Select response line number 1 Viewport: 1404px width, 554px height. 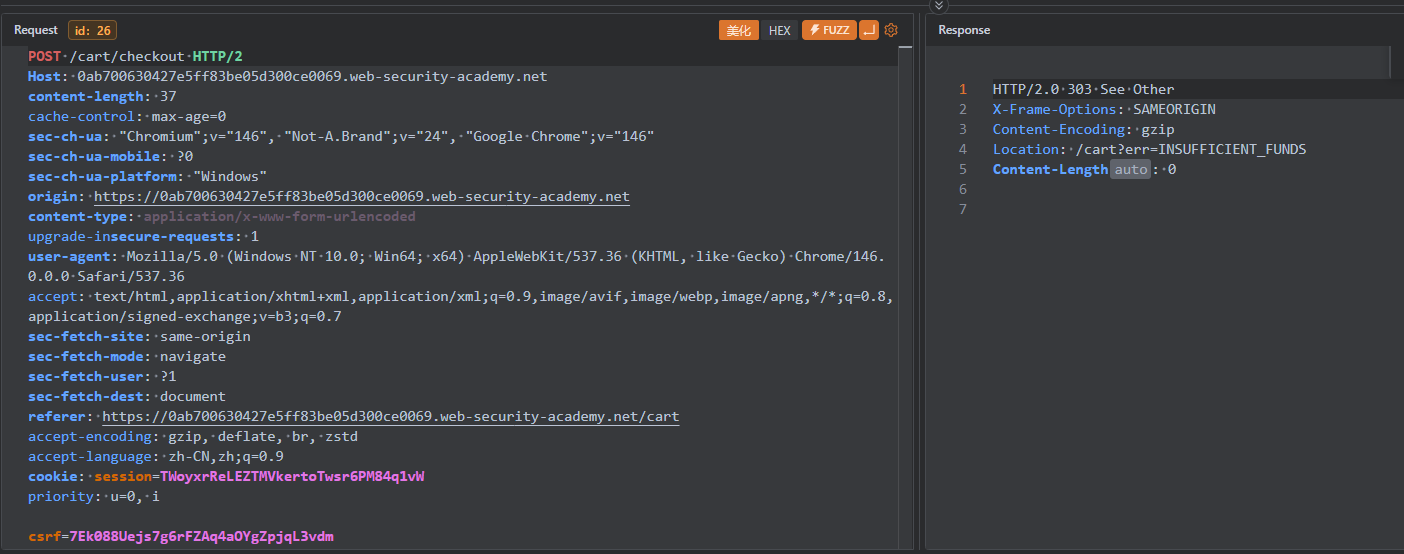point(963,90)
